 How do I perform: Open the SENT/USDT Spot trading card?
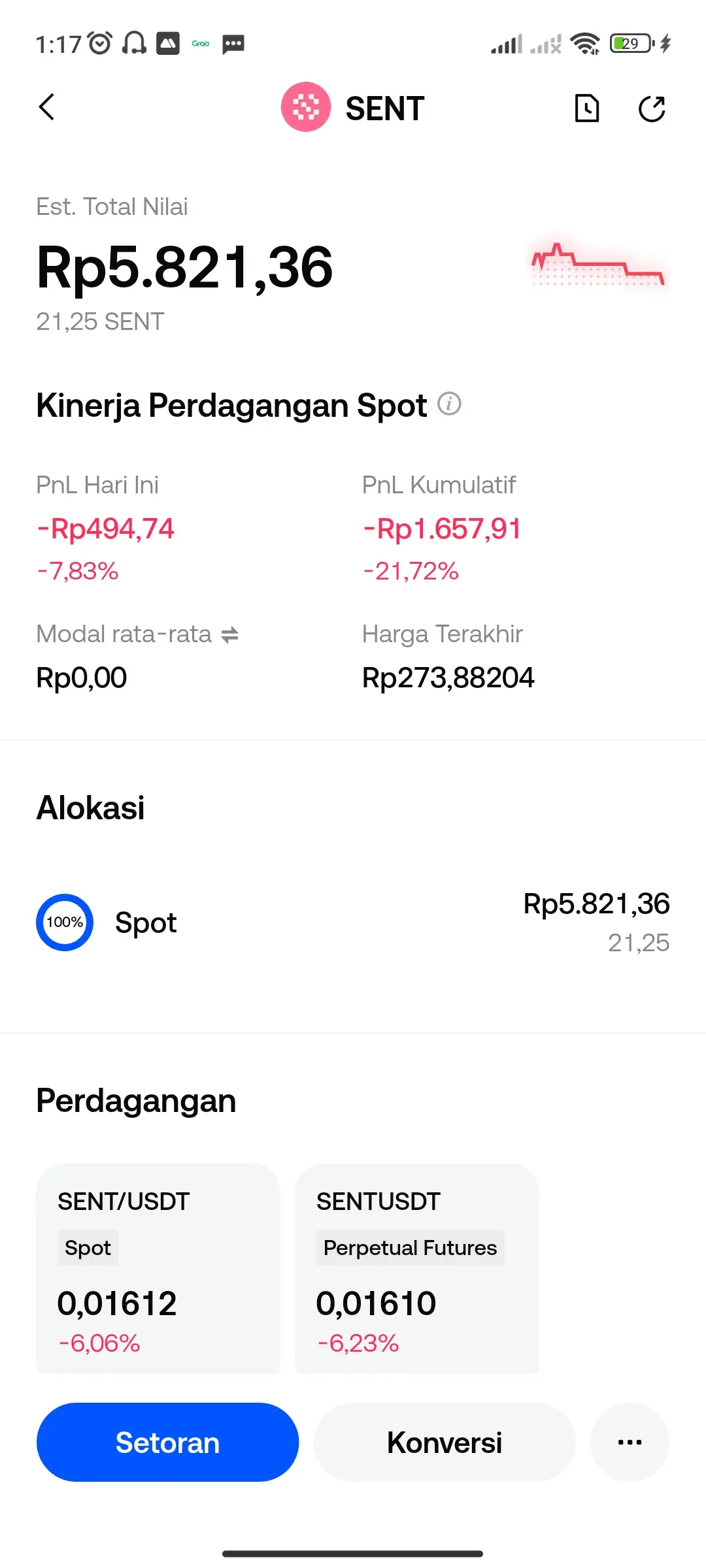(x=158, y=1267)
